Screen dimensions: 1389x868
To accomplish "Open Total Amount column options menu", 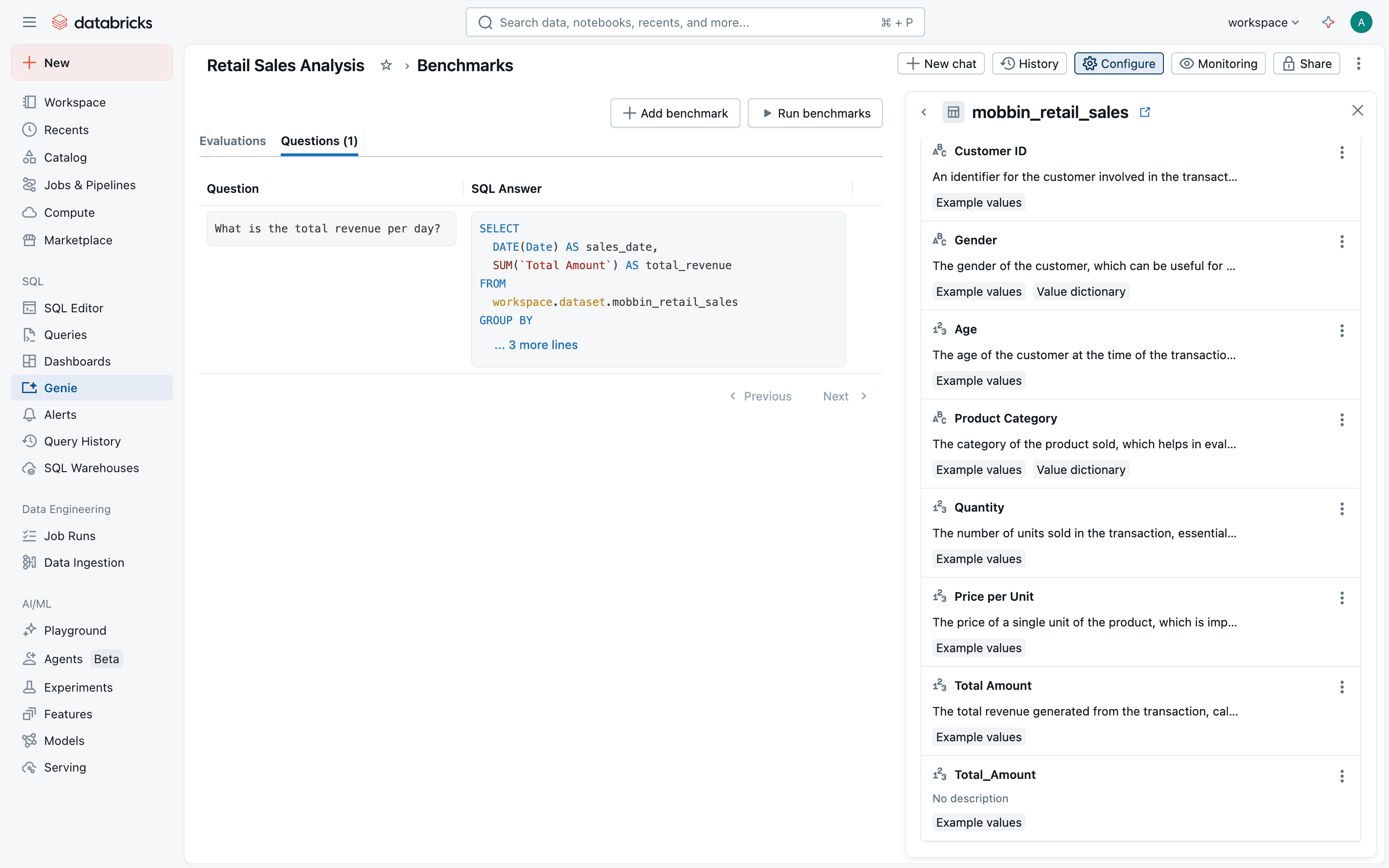I will [x=1342, y=687].
